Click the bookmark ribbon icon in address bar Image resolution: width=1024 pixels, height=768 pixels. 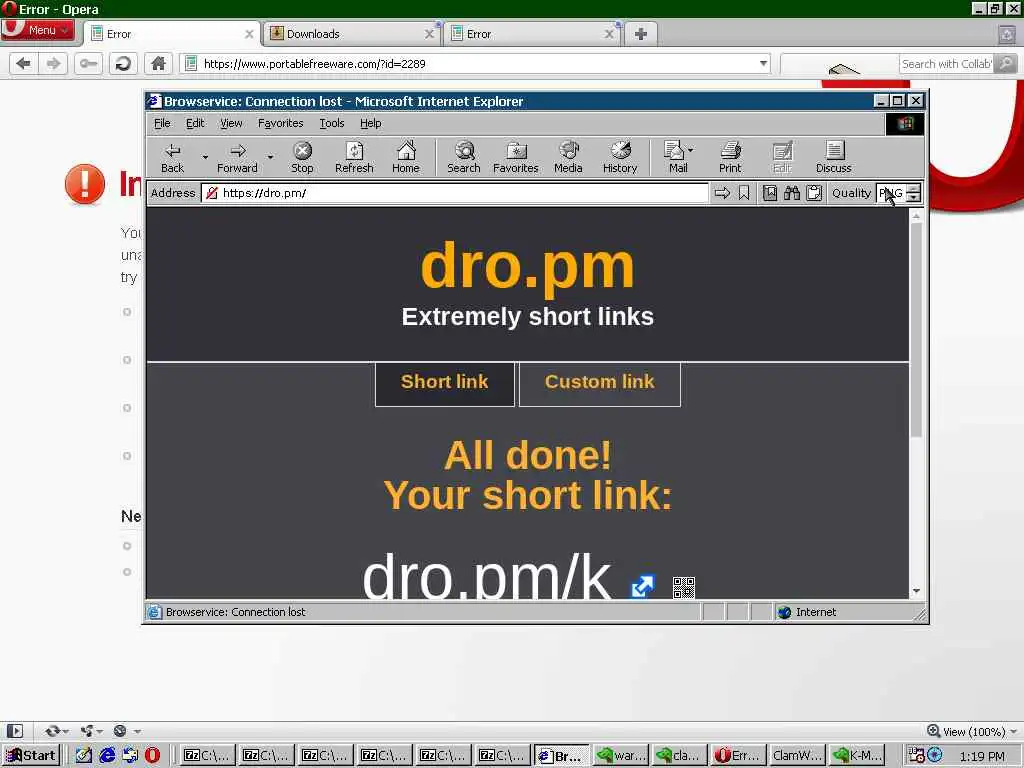(744, 193)
